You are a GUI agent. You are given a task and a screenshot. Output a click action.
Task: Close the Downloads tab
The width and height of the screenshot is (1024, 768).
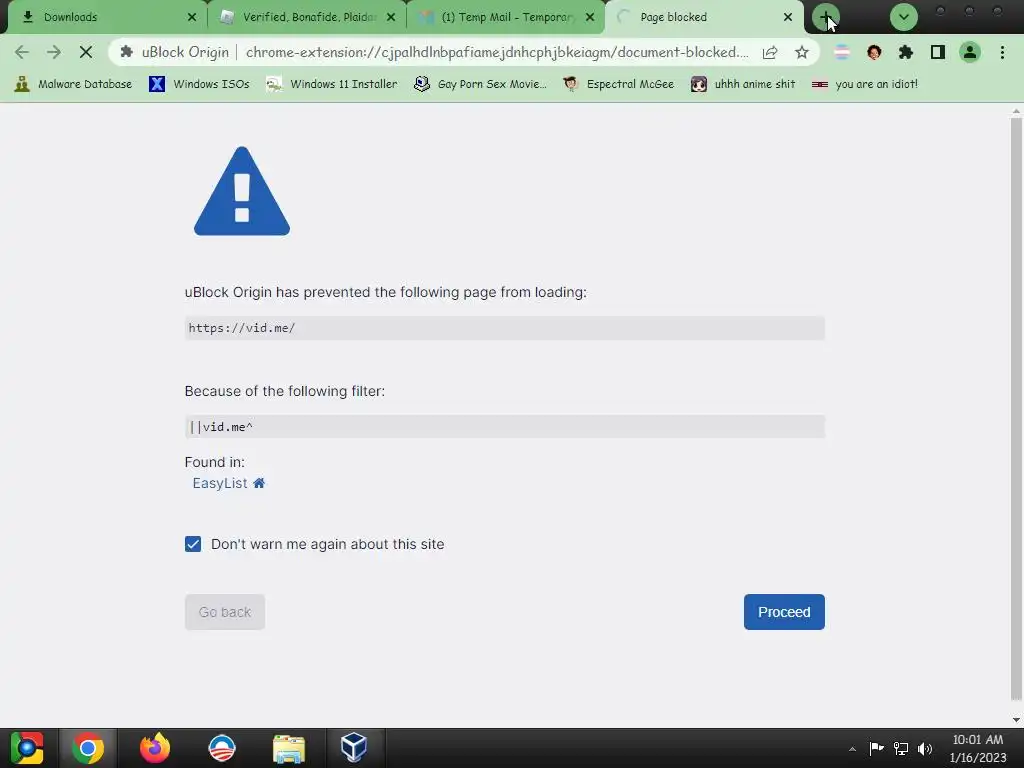tap(191, 17)
